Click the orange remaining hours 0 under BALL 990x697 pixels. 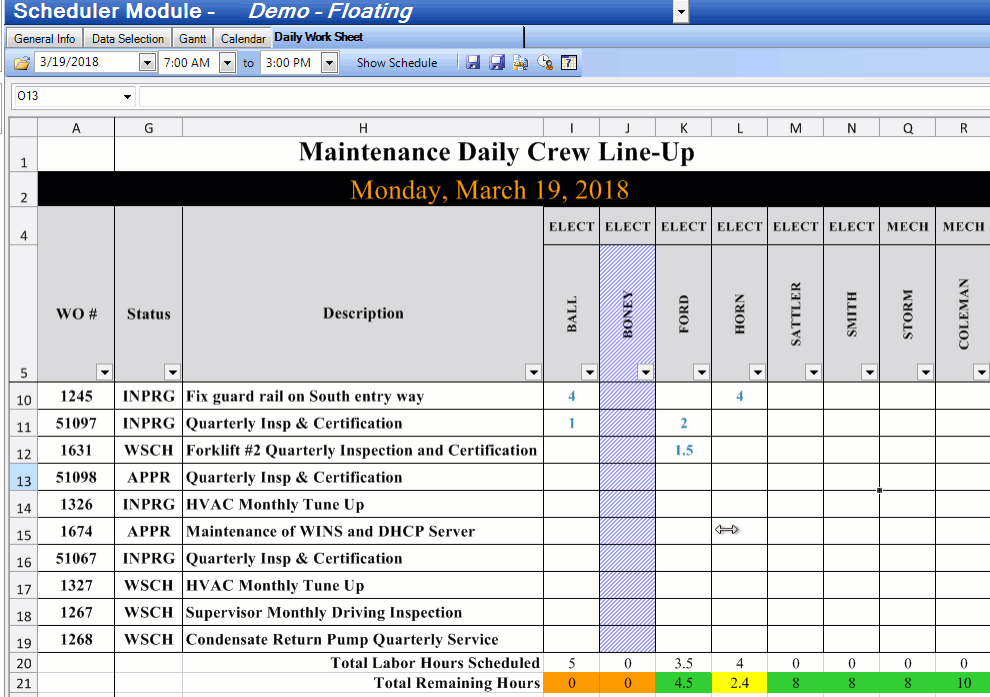coord(571,682)
